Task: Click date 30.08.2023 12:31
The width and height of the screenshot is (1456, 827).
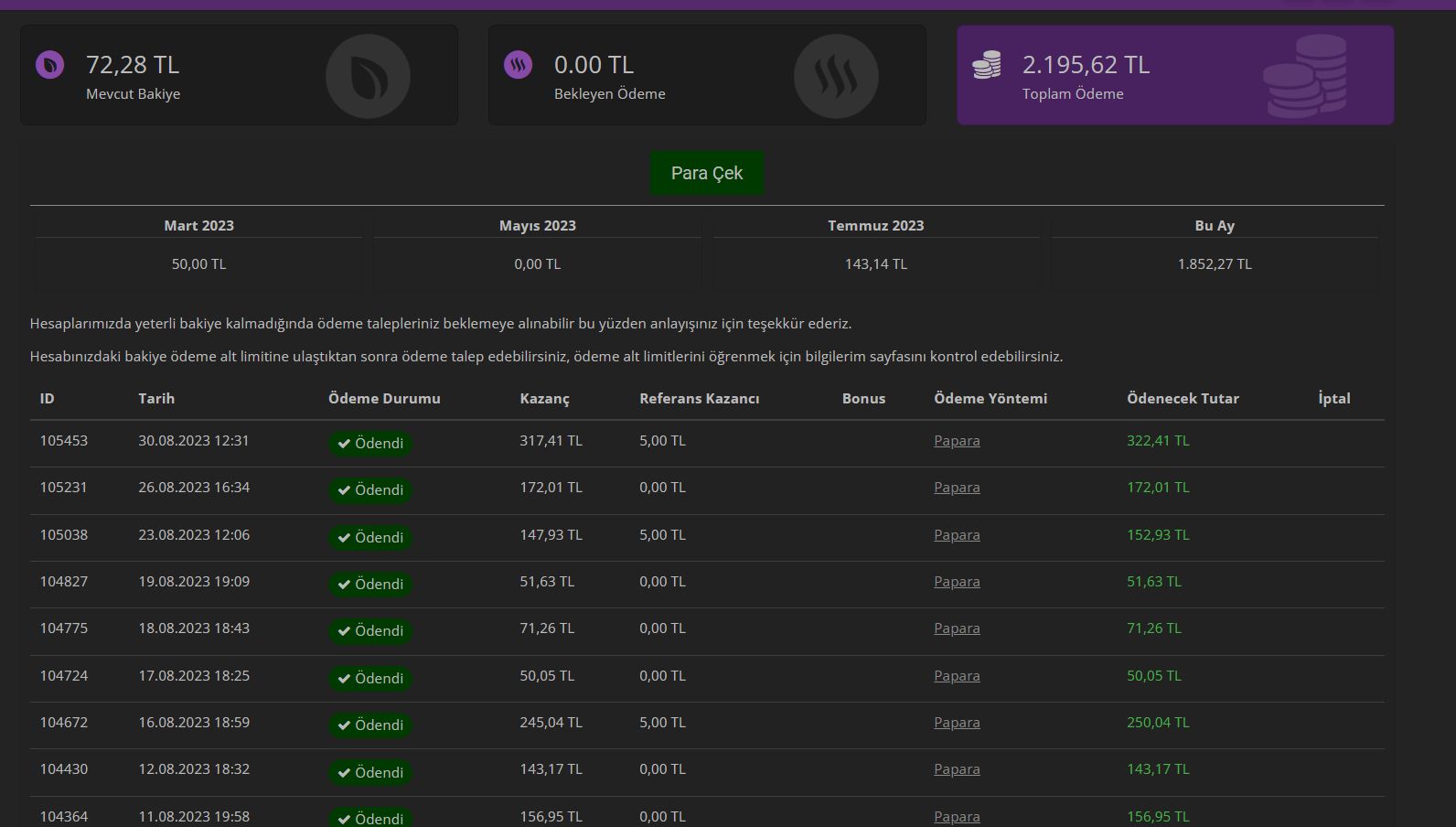Action: [194, 441]
